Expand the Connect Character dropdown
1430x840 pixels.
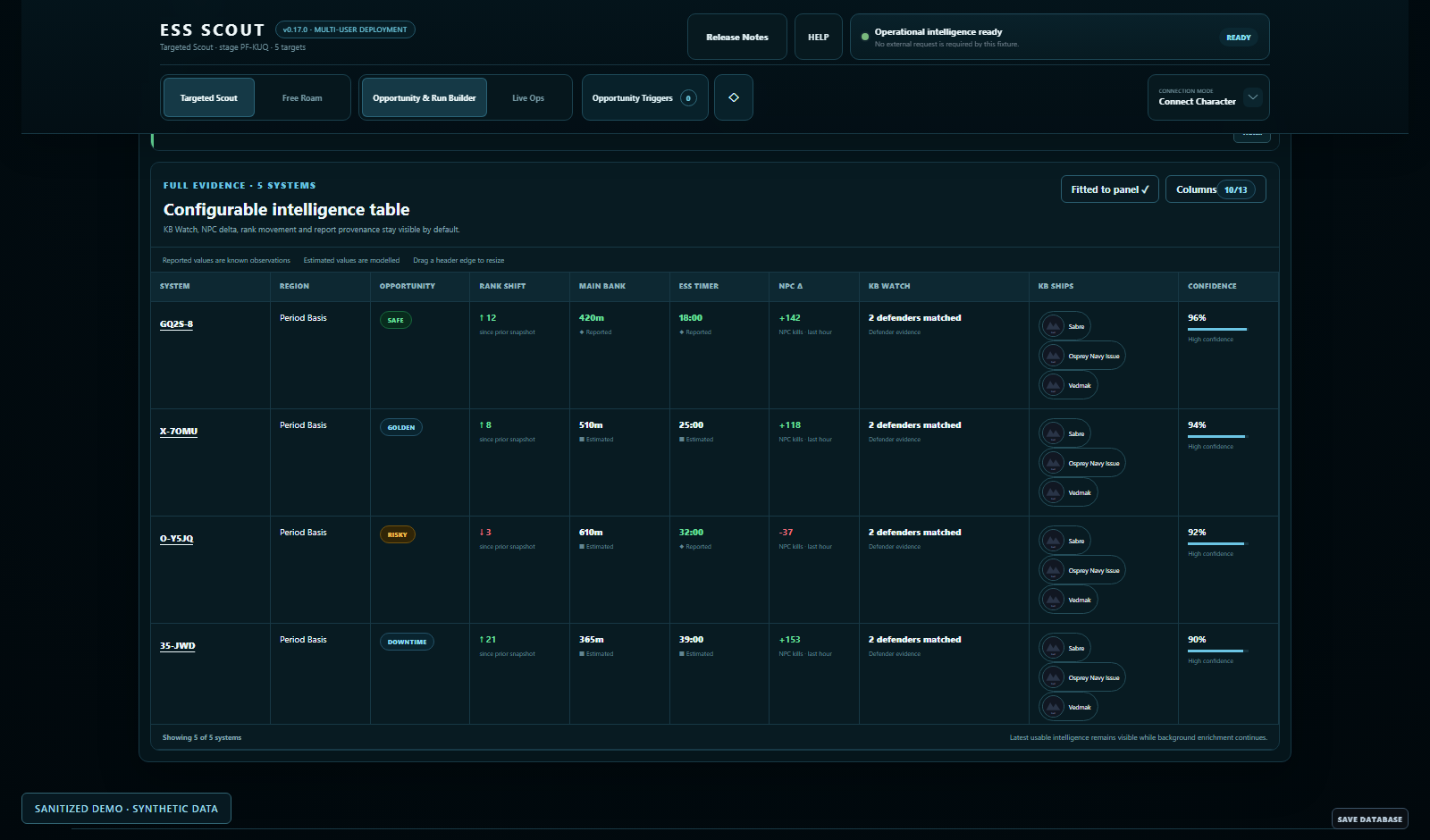[x=1252, y=97]
